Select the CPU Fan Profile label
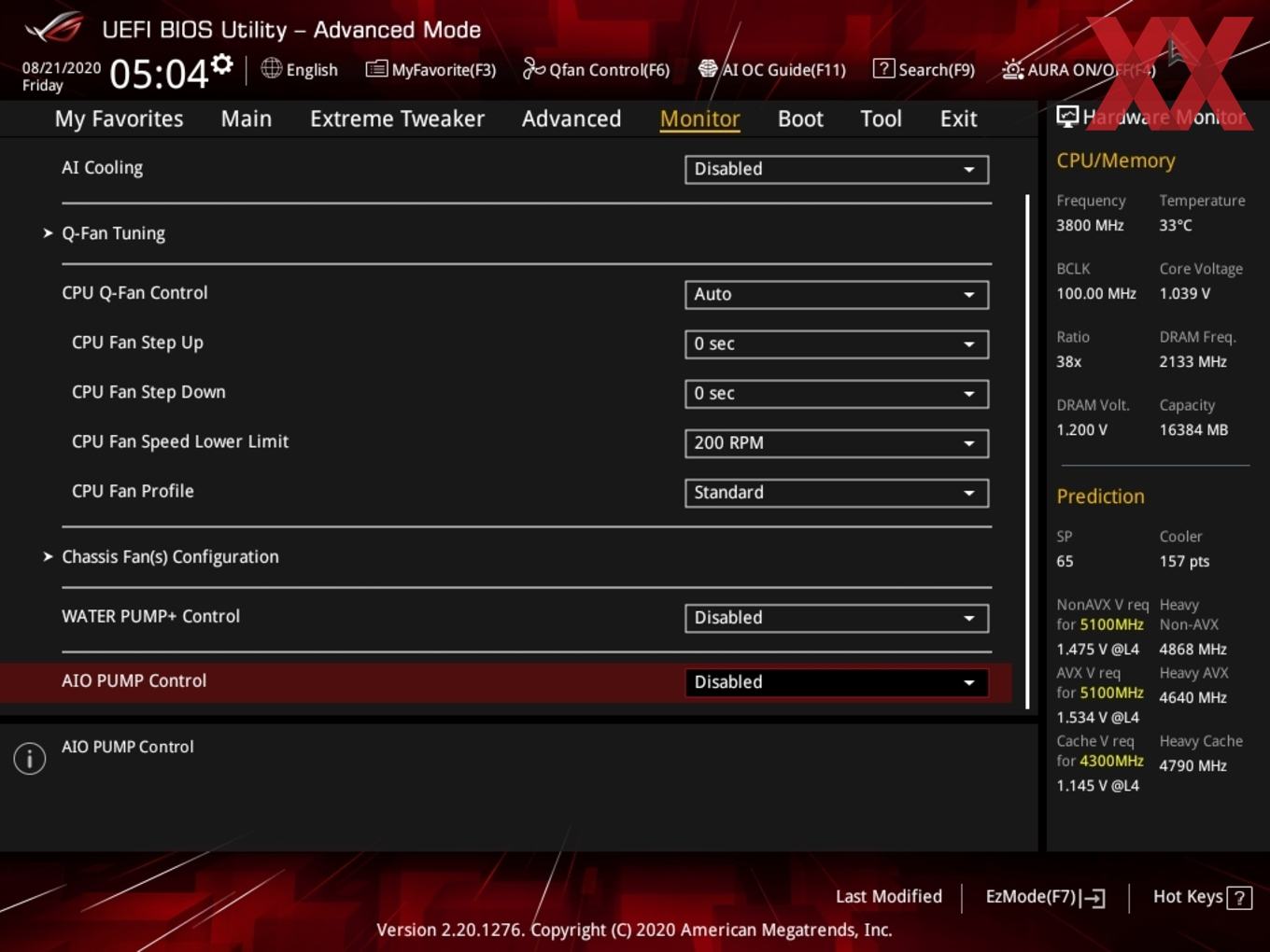 click(x=133, y=491)
